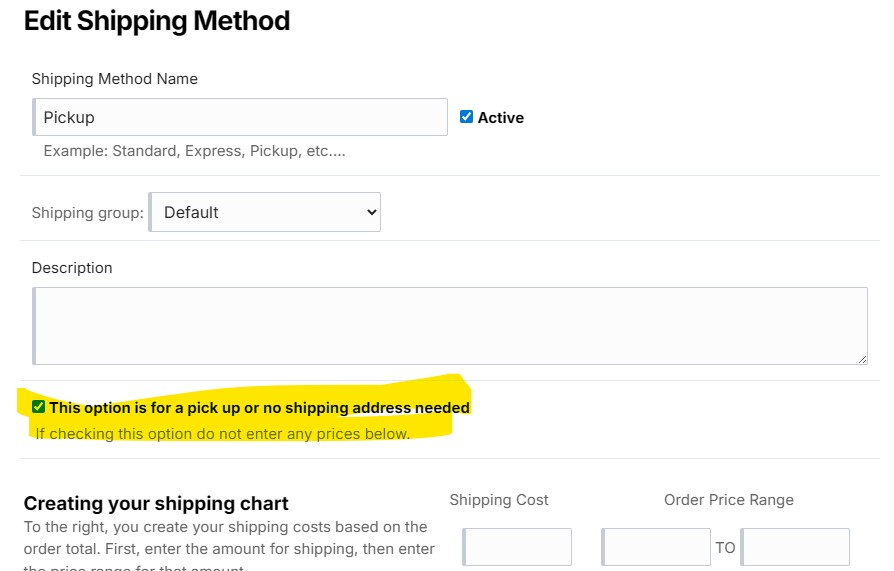Select the Order Price Range starting field

point(656,547)
